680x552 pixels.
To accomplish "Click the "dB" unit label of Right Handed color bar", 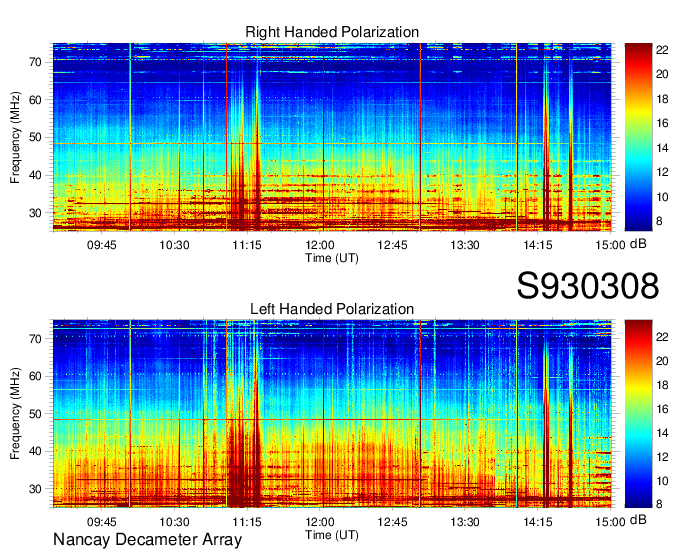I will tap(638, 244).
